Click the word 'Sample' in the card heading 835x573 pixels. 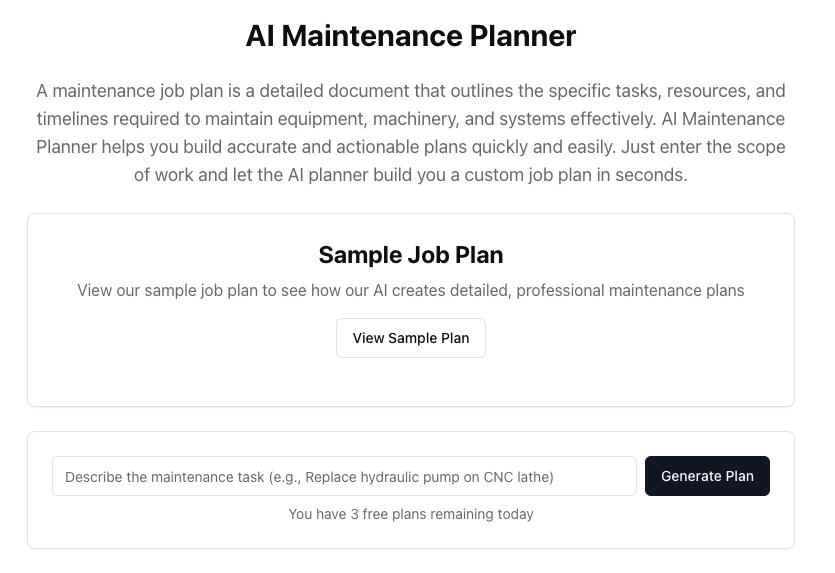[361, 255]
